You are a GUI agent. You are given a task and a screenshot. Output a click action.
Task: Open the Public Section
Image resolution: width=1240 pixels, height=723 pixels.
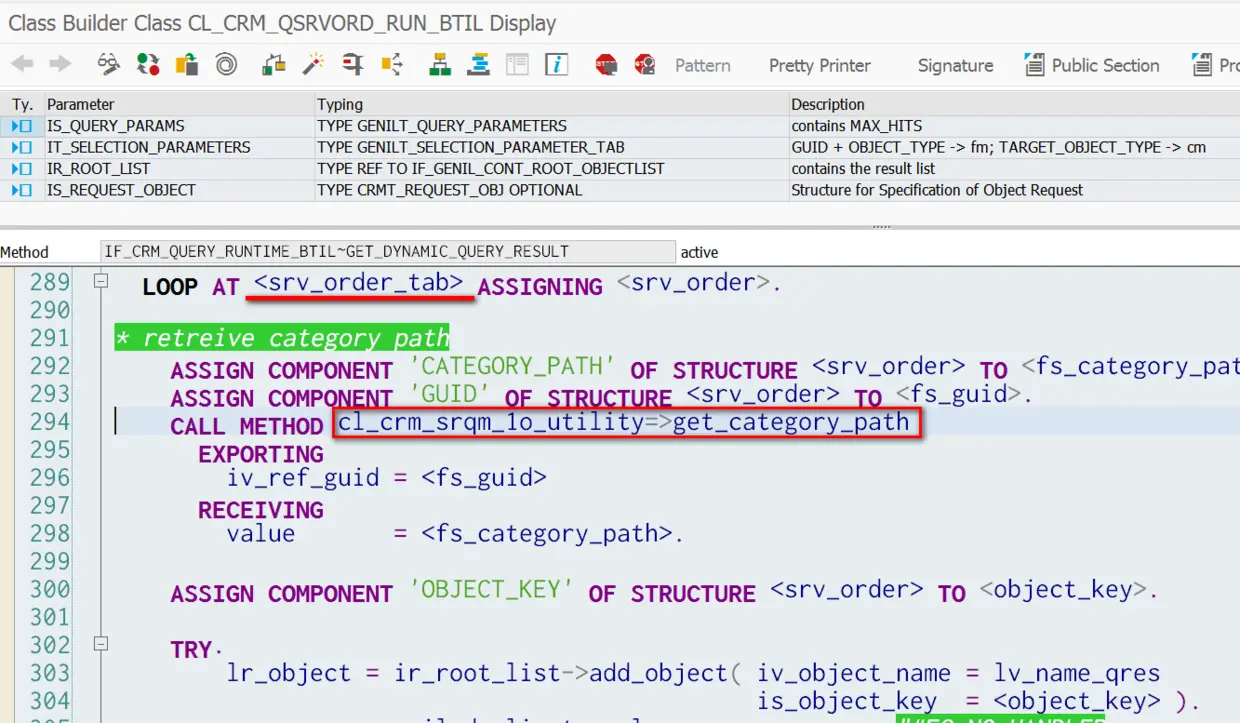pyautogui.click(x=1092, y=65)
